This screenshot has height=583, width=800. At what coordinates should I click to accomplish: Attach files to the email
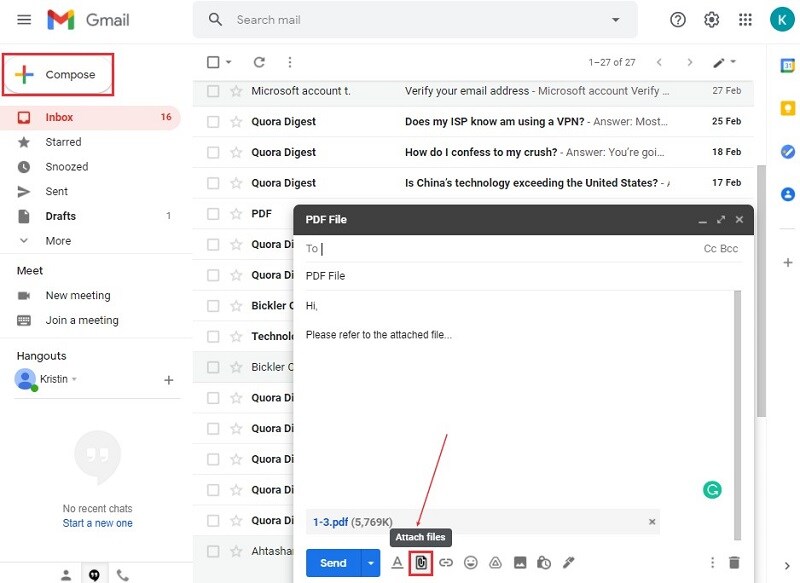click(420, 563)
